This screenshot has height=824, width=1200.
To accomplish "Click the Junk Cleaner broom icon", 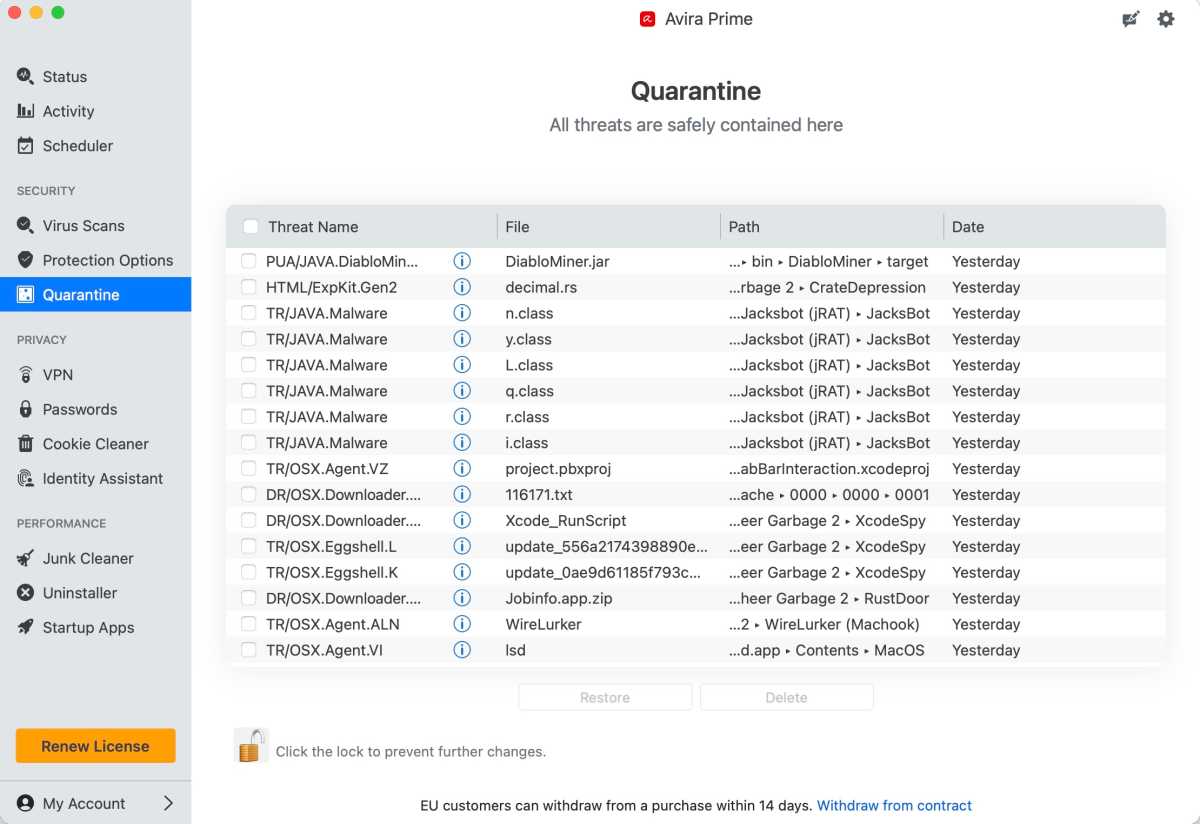I will click(25, 558).
